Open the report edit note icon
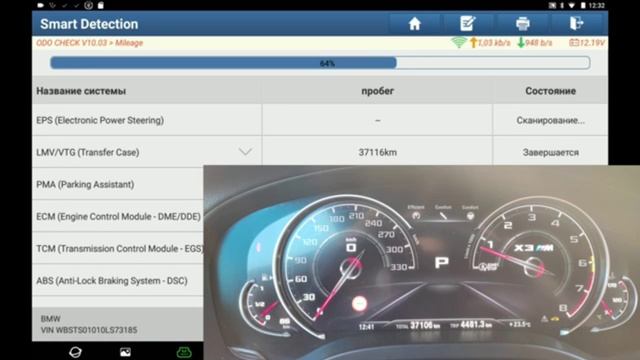Image resolution: width=640 pixels, height=360 pixels. tap(467, 23)
